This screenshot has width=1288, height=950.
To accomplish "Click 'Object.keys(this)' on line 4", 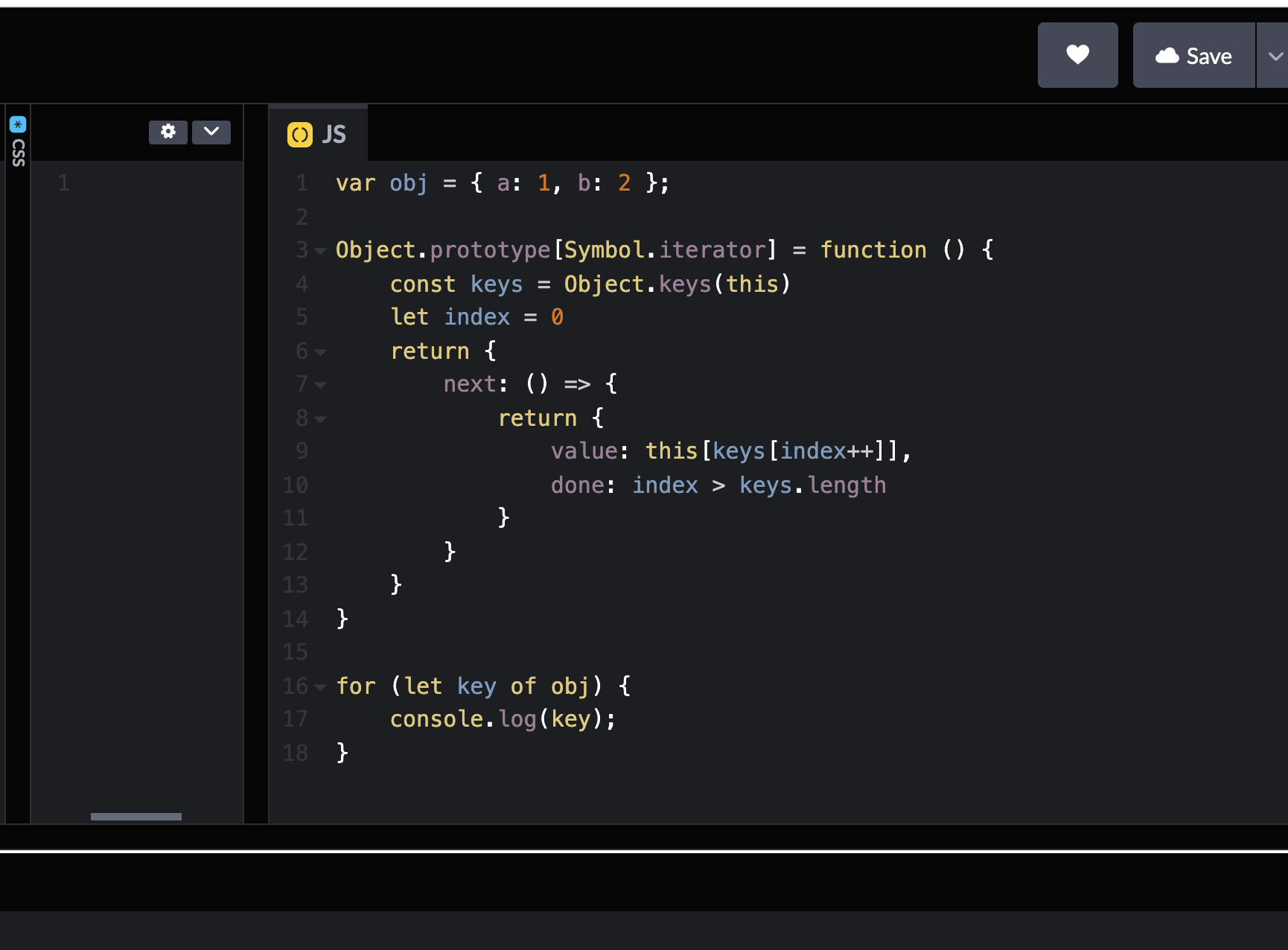I will point(677,284).
